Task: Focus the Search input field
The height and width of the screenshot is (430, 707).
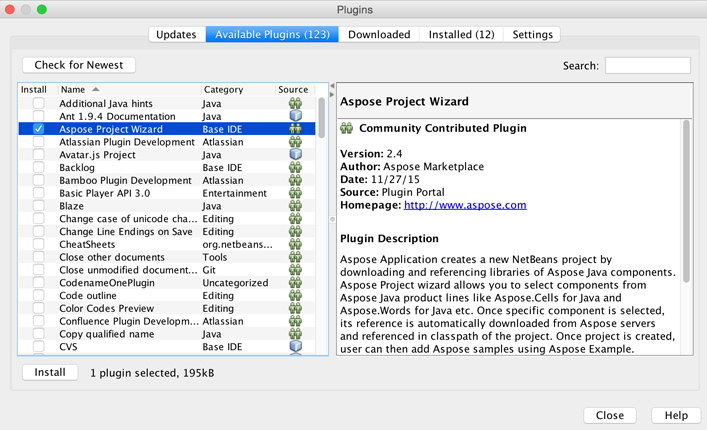Action: coord(647,65)
